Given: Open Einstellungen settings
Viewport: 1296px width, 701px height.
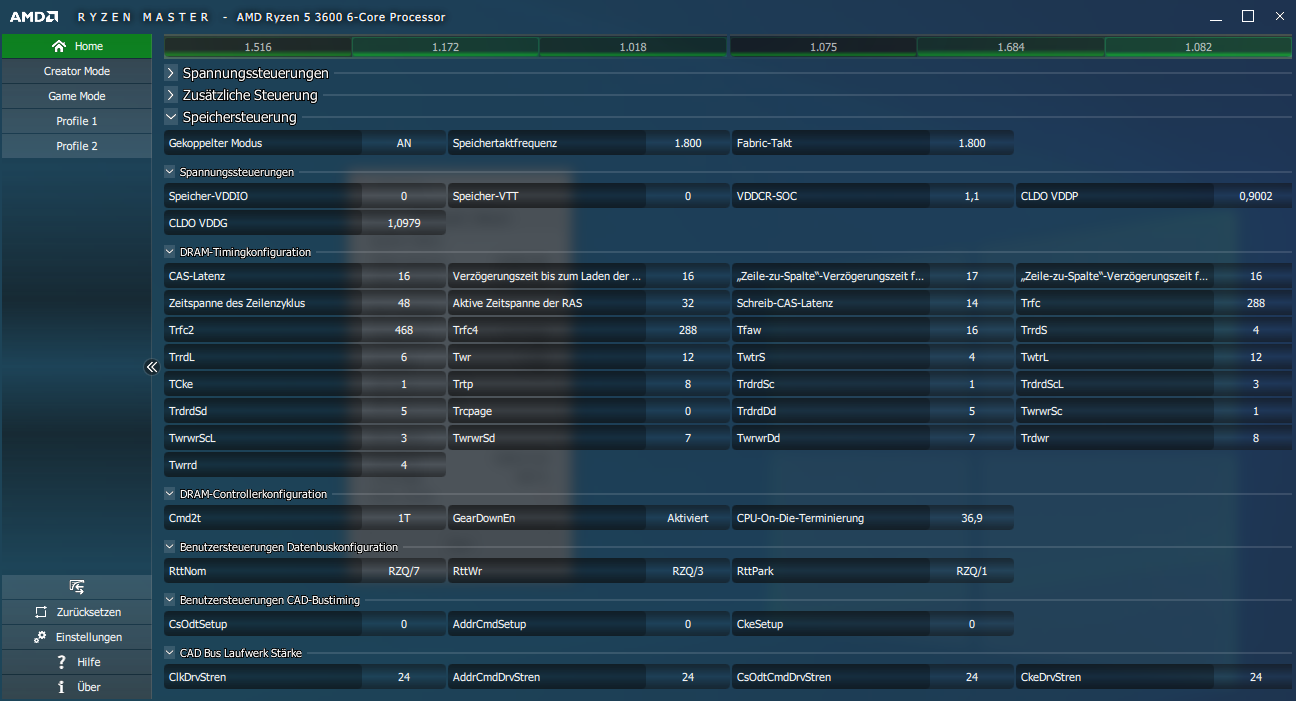Looking at the screenshot, I should coord(76,637).
